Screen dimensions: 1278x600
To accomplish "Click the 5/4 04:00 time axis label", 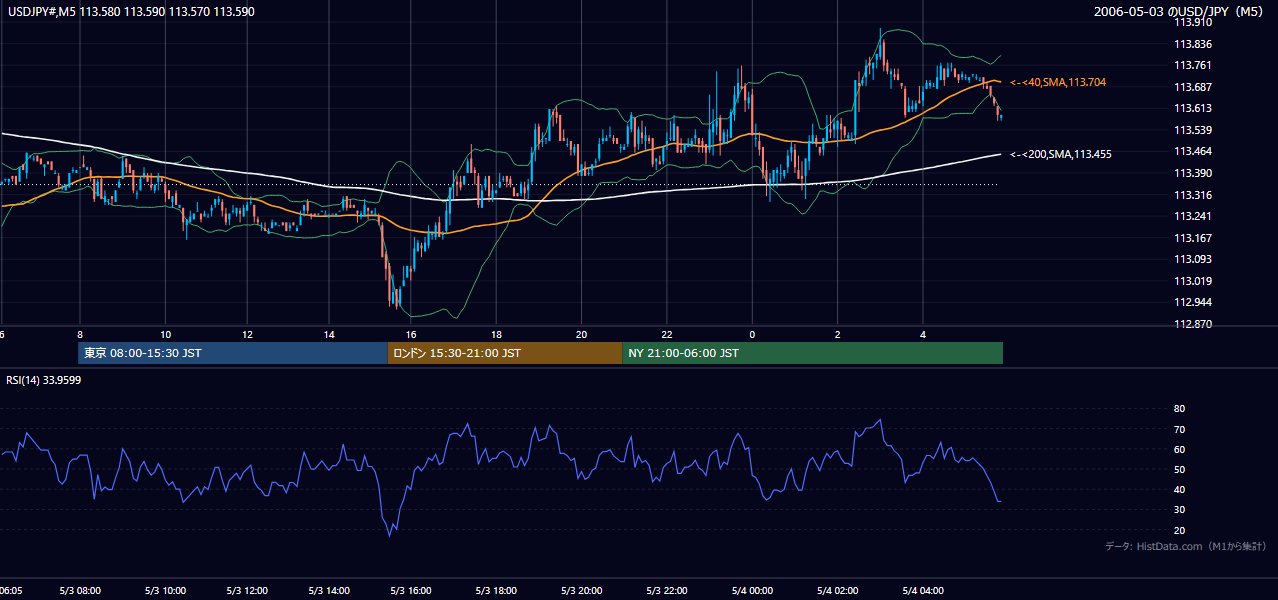I will [923, 591].
